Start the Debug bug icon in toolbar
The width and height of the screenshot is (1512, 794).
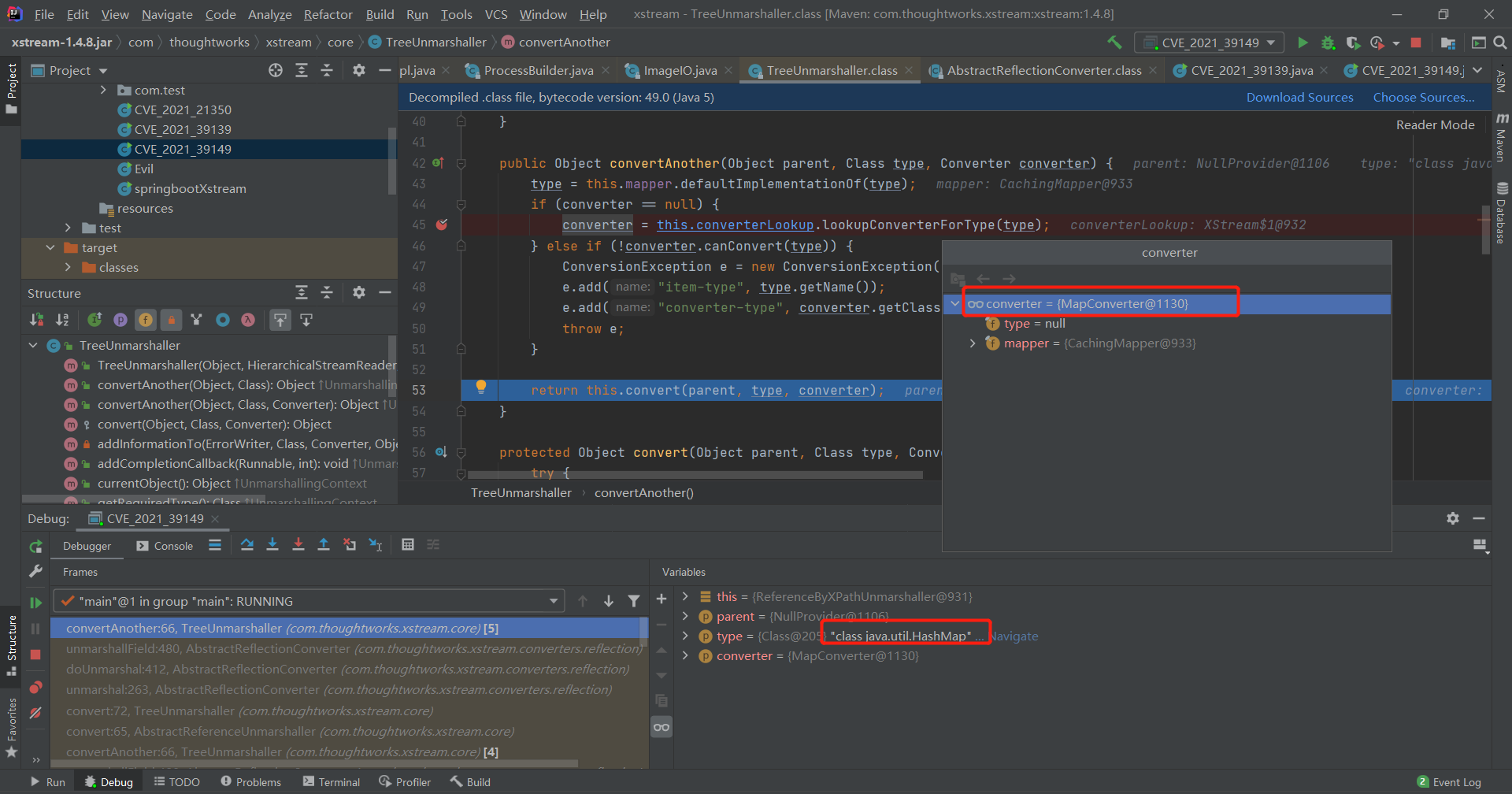click(x=1328, y=43)
